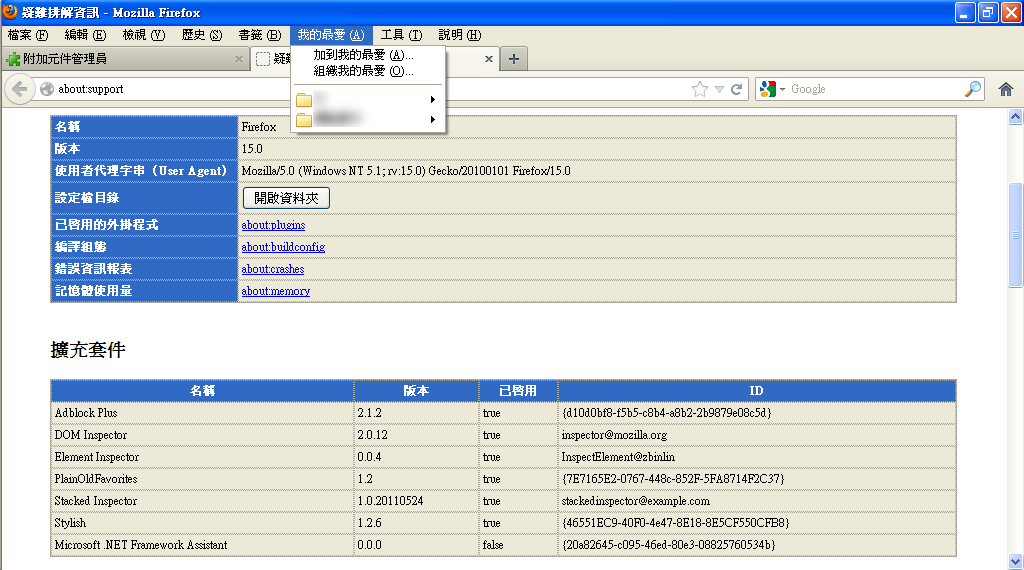Click the back navigation arrow button
Screen dimensions: 1024x570
(x=19, y=89)
